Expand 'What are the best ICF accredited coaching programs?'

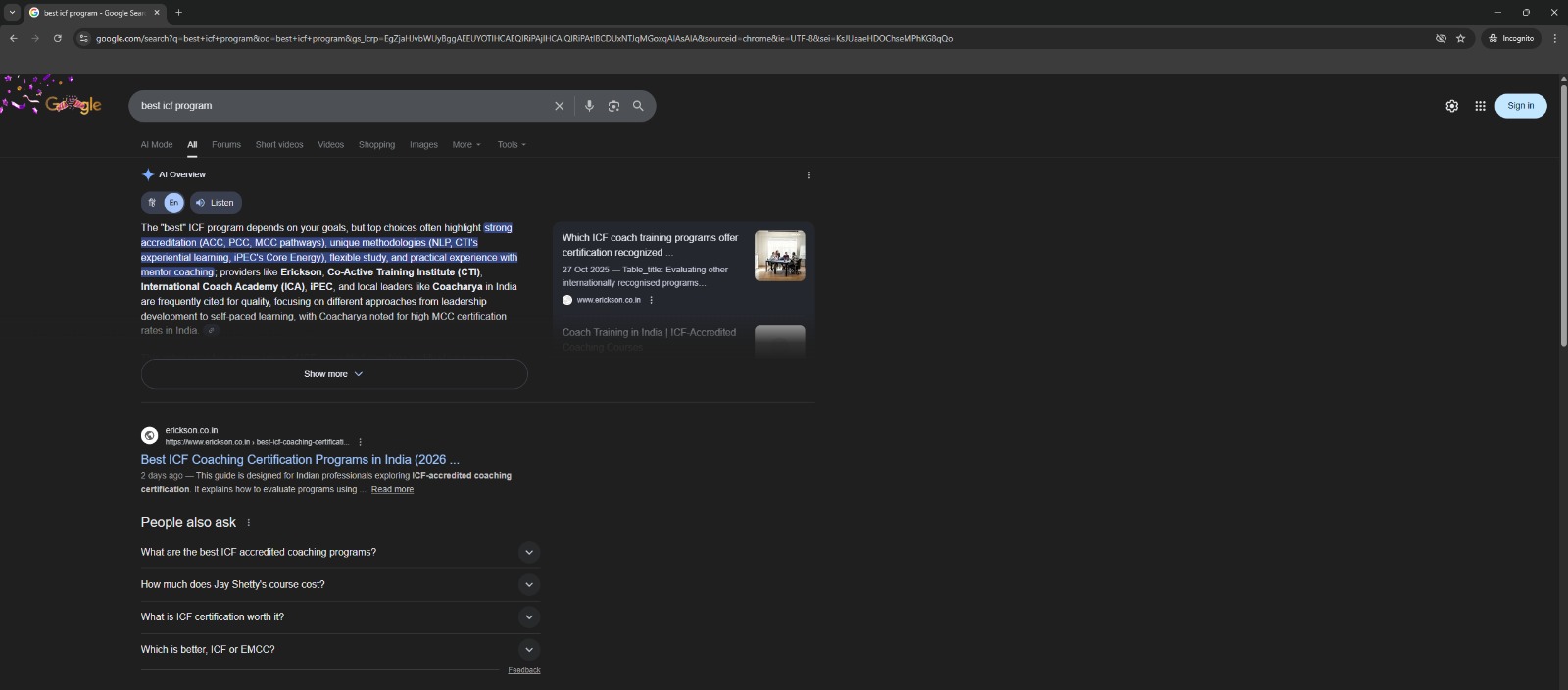(340, 552)
